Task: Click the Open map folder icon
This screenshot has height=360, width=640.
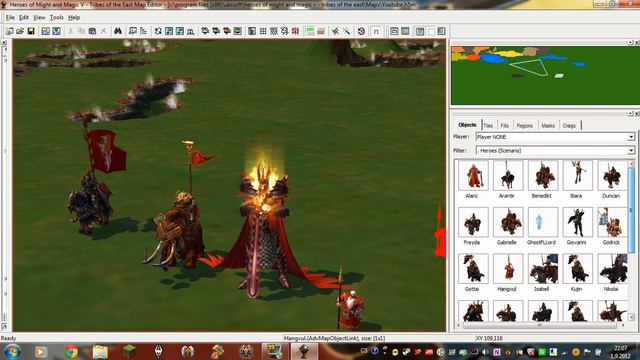Action: pos(20,31)
